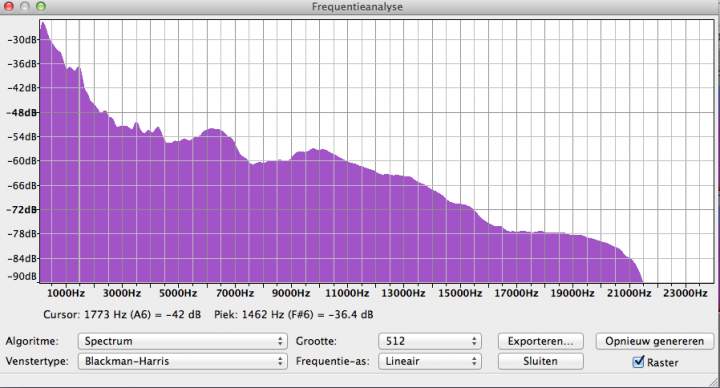
Task: Open the Grootte dropdown showing 512
Action: (430, 341)
